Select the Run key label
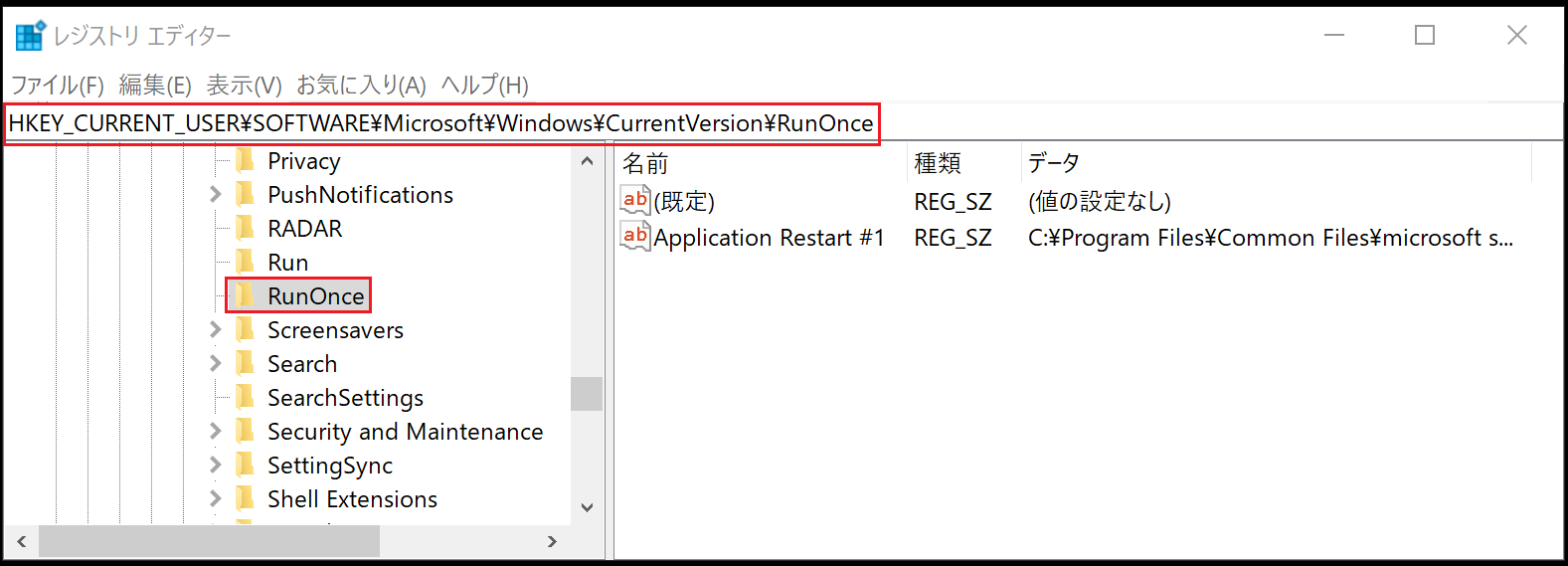The width and height of the screenshot is (1568, 566). (288, 263)
